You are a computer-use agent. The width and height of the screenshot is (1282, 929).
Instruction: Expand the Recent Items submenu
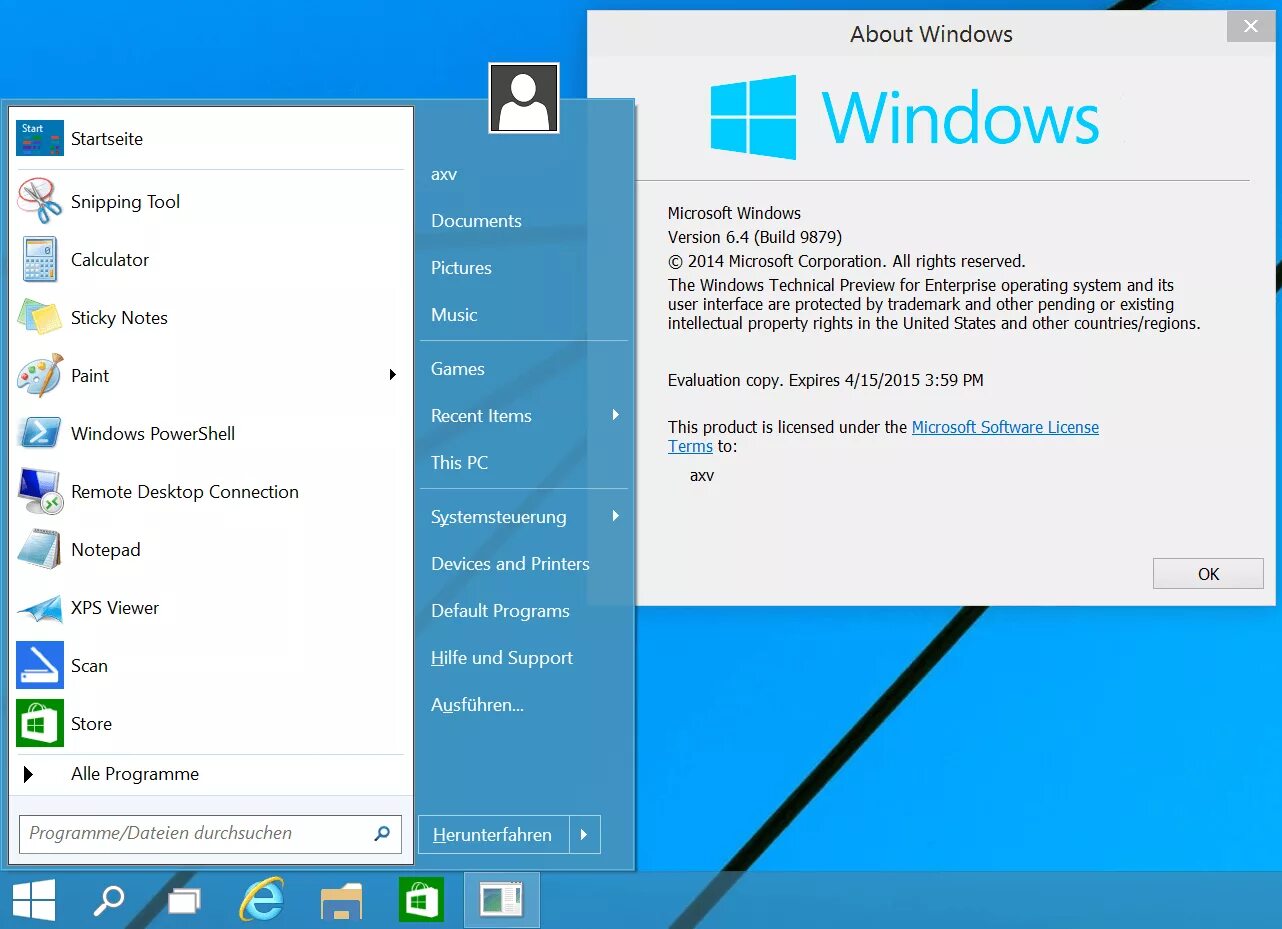tap(617, 415)
